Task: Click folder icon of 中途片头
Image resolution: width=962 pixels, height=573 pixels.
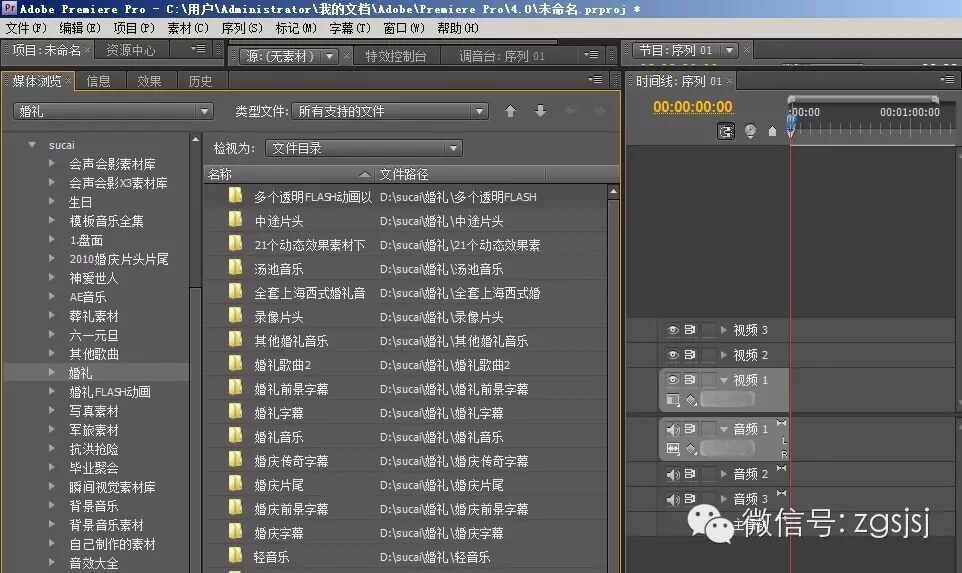Action: 235,220
